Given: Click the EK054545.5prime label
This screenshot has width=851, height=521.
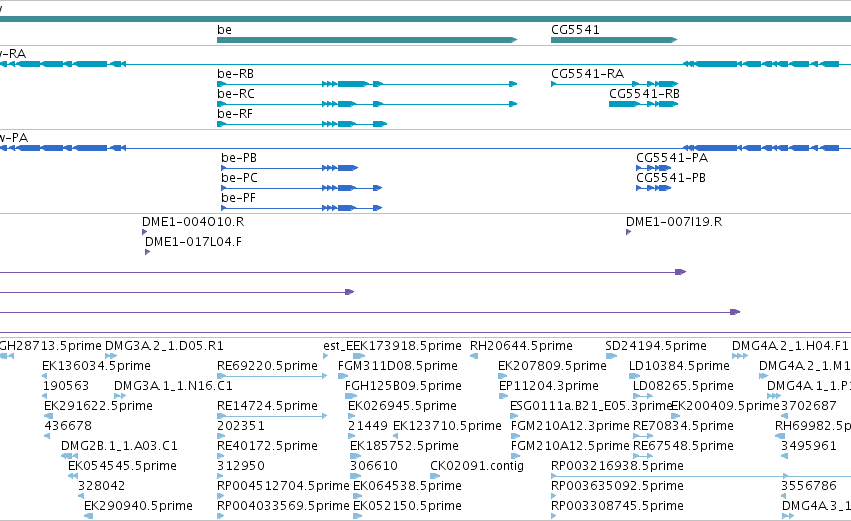Looking at the screenshot, I should (x=123, y=467).
